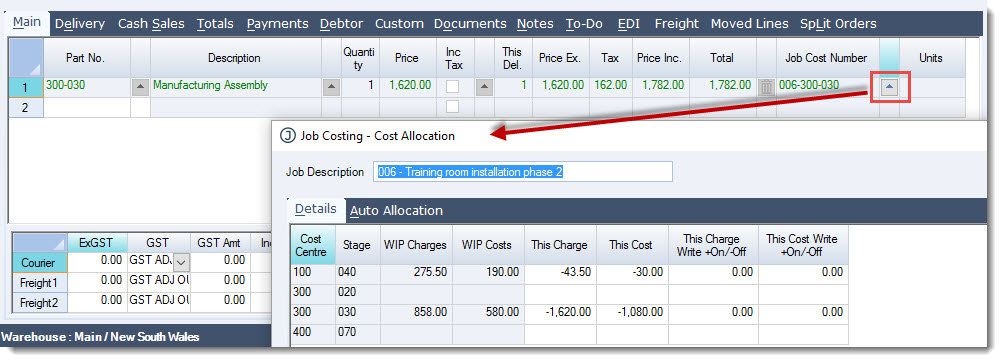Expand the Part No. 300-030 lookup arrow
This screenshot has height=362, width=1002.
140,88
